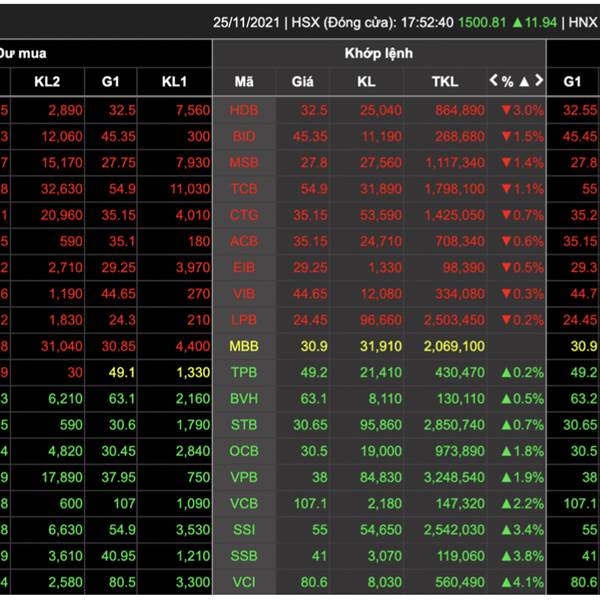The image size is (600, 600).
Task: Open stock ticker CTG
Action: point(244,215)
